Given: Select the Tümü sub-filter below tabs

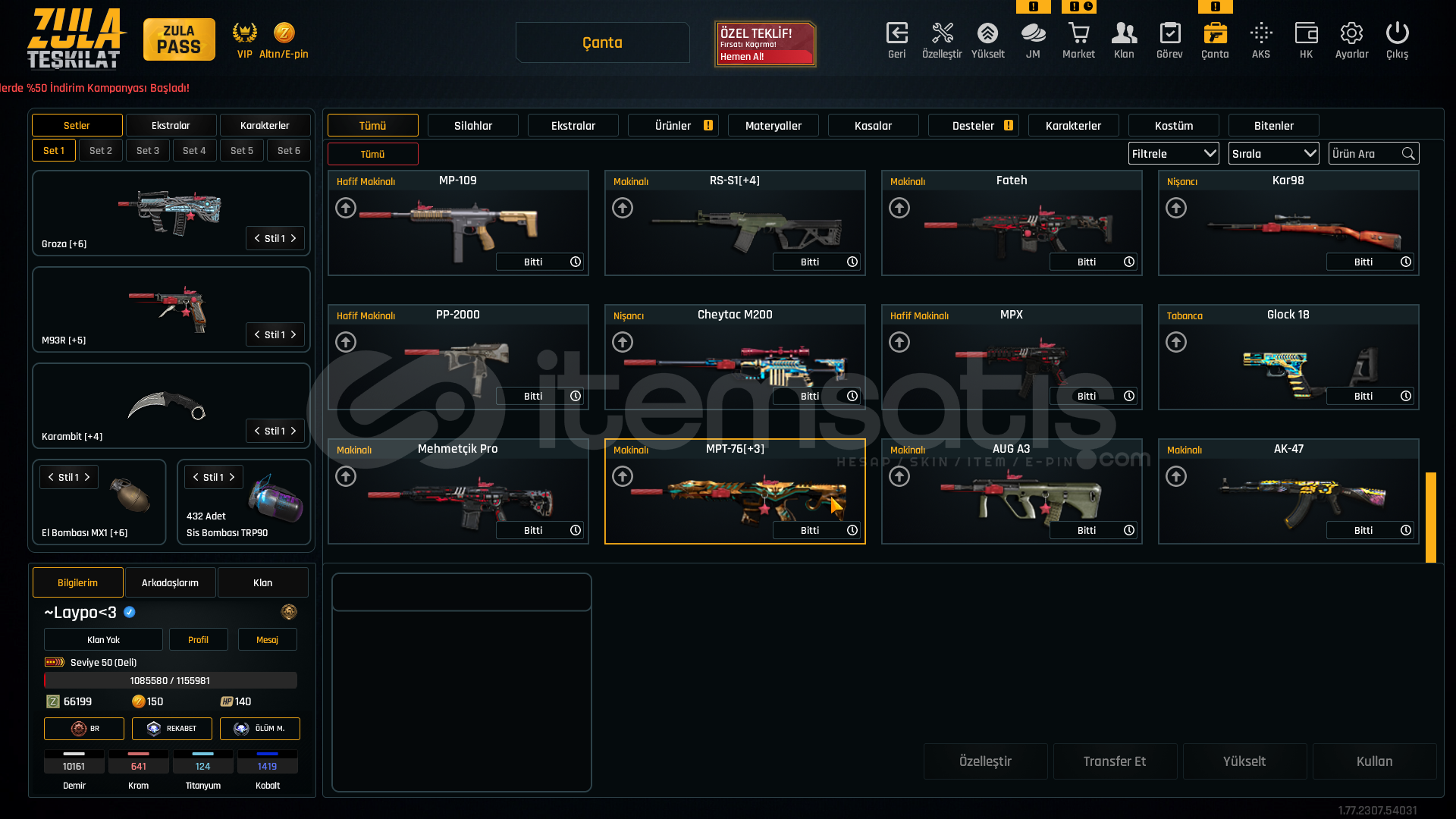Looking at the screenshot, I should click(x=372, y=154).
